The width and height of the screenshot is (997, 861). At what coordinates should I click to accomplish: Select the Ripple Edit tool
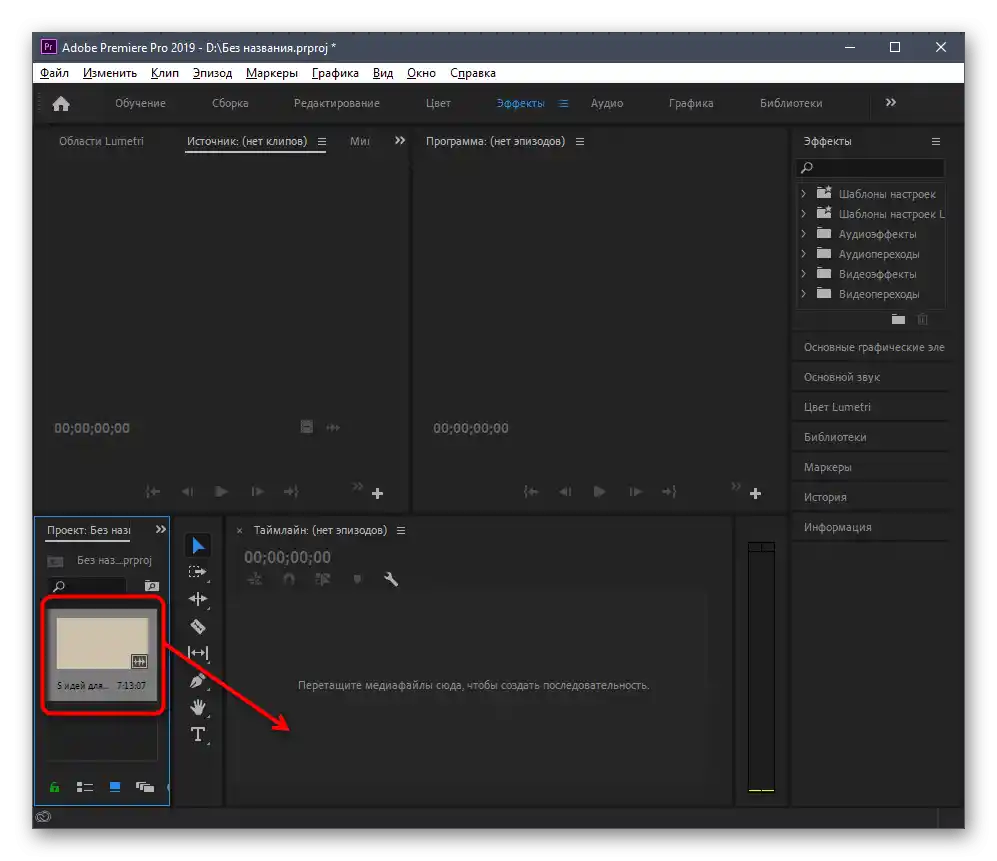(x=198, y=599)
